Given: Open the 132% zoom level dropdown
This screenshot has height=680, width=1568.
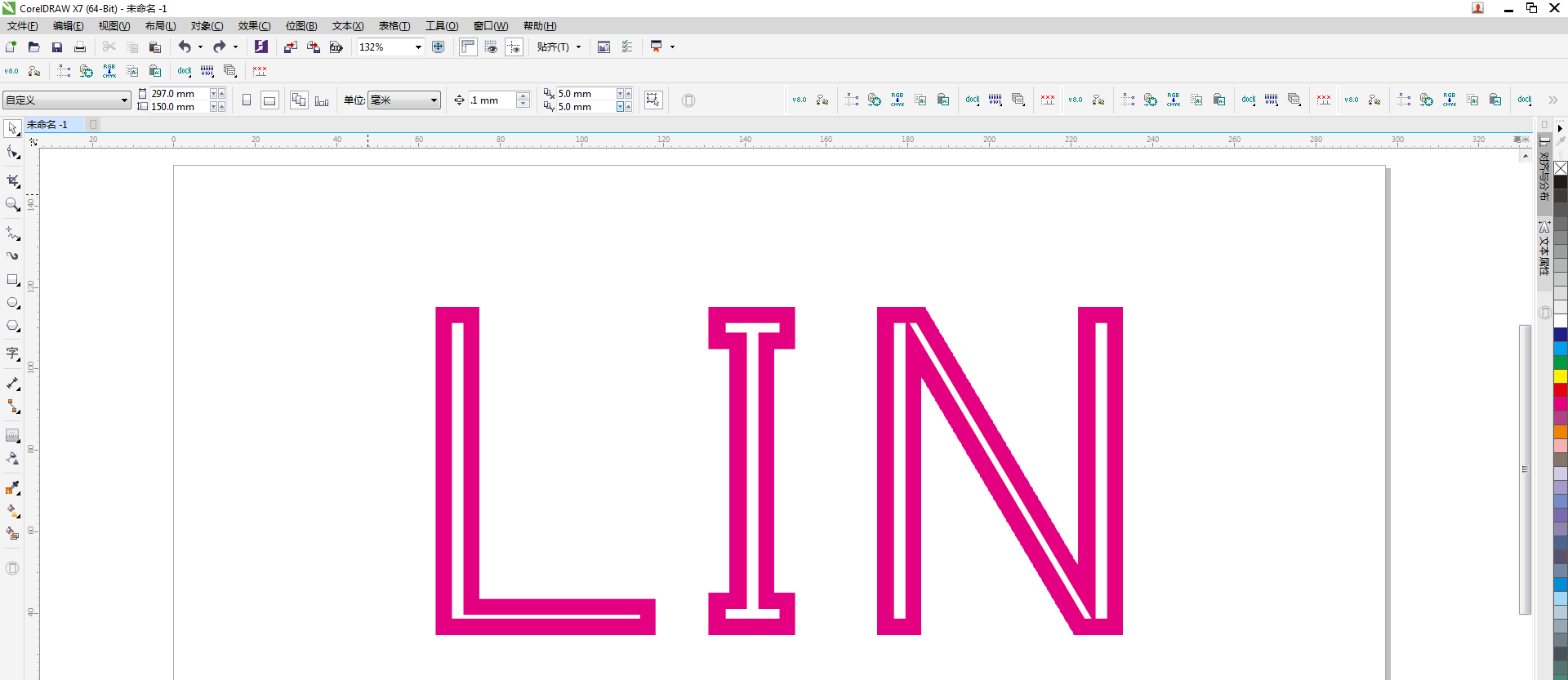Looking at the screenshot, I should pyautogui.click(x=418, y=47).
